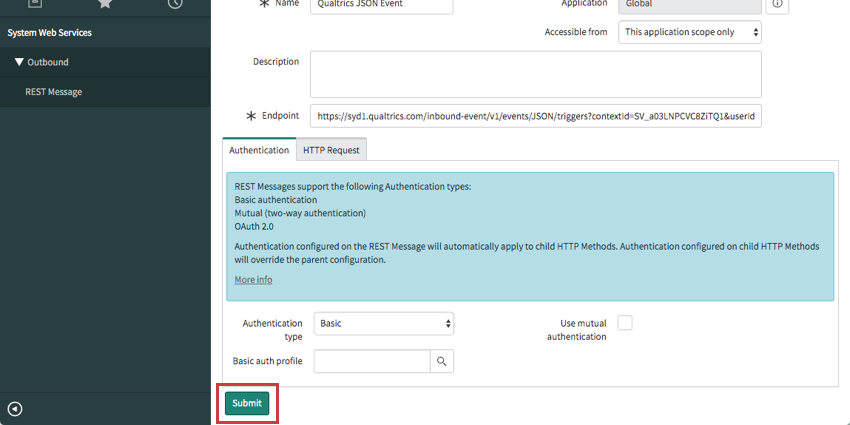Open REST Message in the navigator
The height and width of the screenshot is (425, 850).
coord(54,92)
